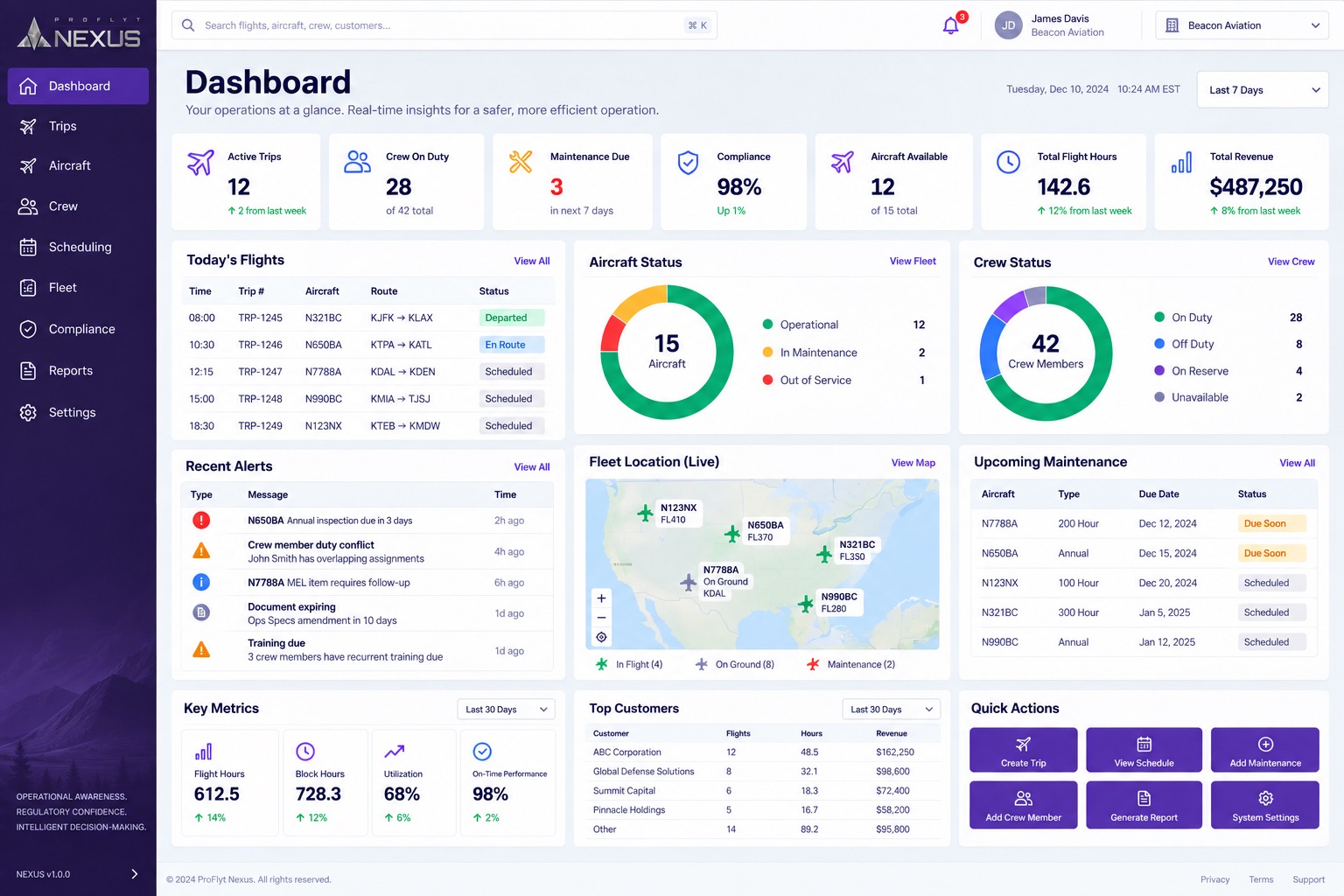Click the View Schedule quick action
The image size is (1344, 896).
point(1144,751)
